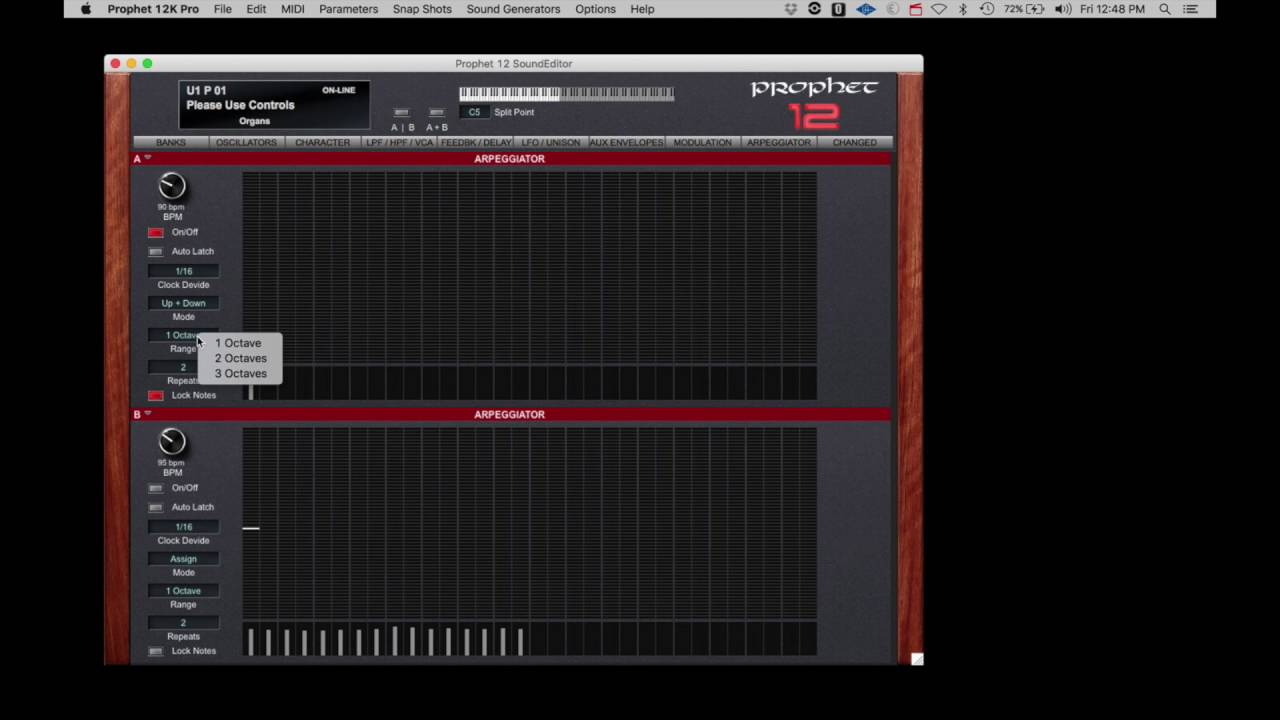
Task: Open the Prophet 12K Pro application menu
Action: click(153, 9)
